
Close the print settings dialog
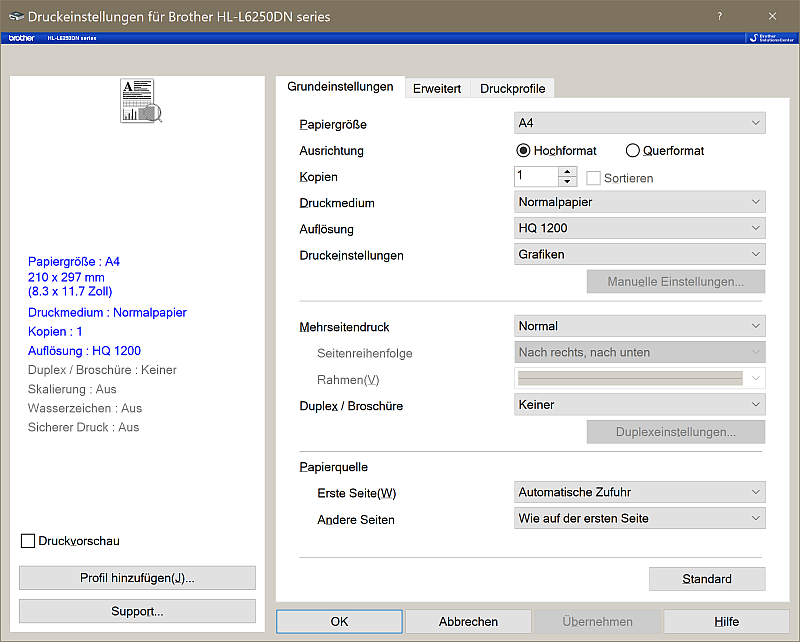coord(772,16)
